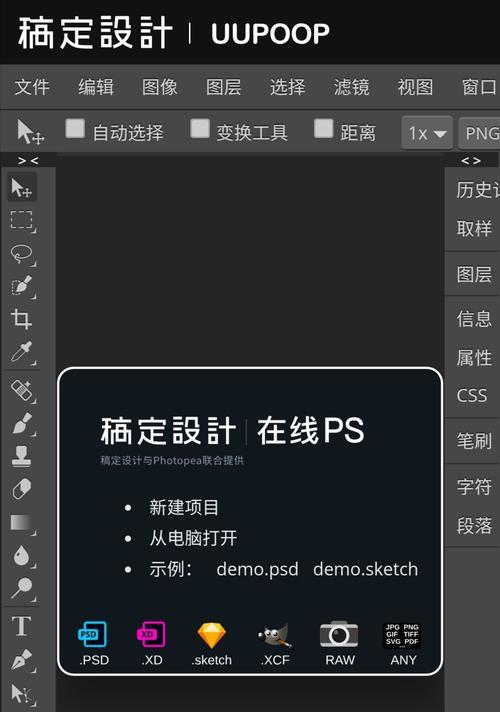Image resolution: width=500 pixels, height=712 pixels.
Task: Click the UUPOOP header text
Action: point(270,34)
